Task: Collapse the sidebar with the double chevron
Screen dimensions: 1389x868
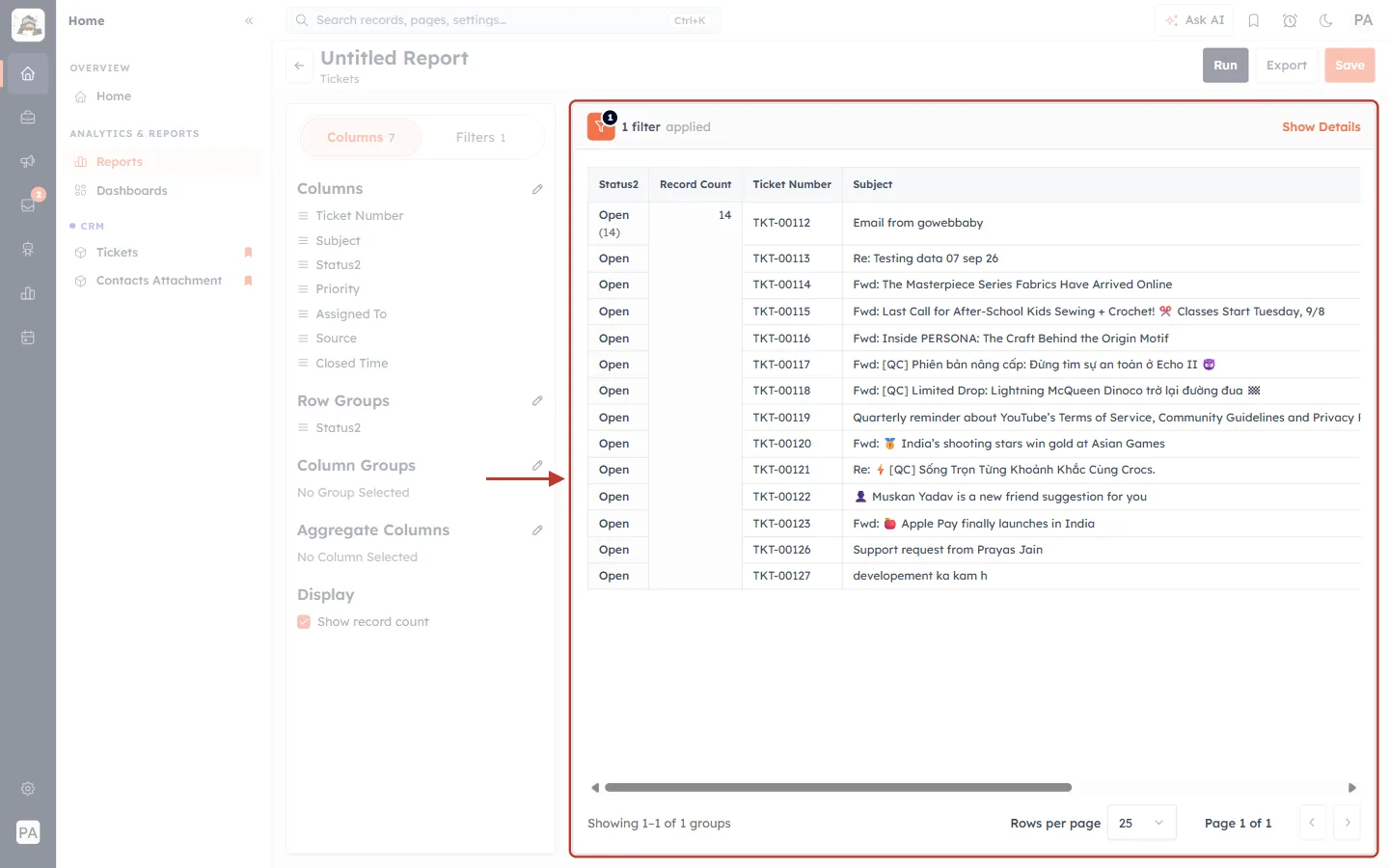Action: coord(249,20)
